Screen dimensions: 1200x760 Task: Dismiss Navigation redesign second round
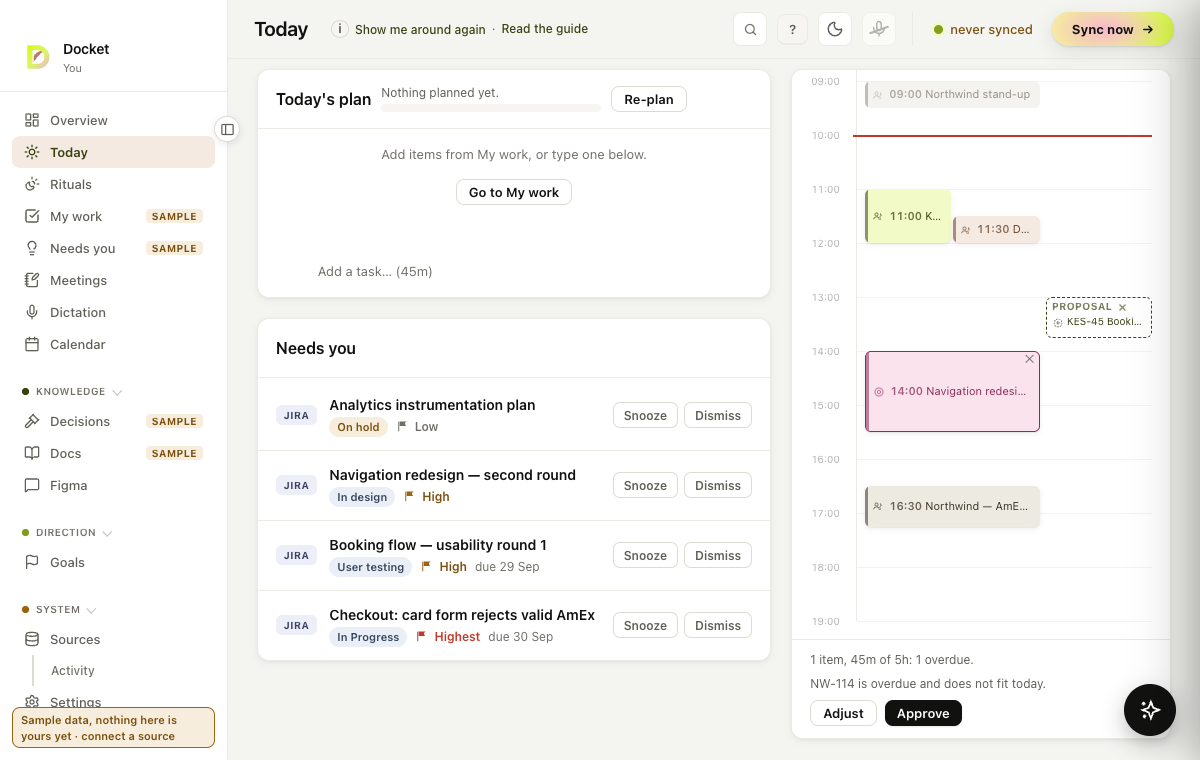click(718, 485)
